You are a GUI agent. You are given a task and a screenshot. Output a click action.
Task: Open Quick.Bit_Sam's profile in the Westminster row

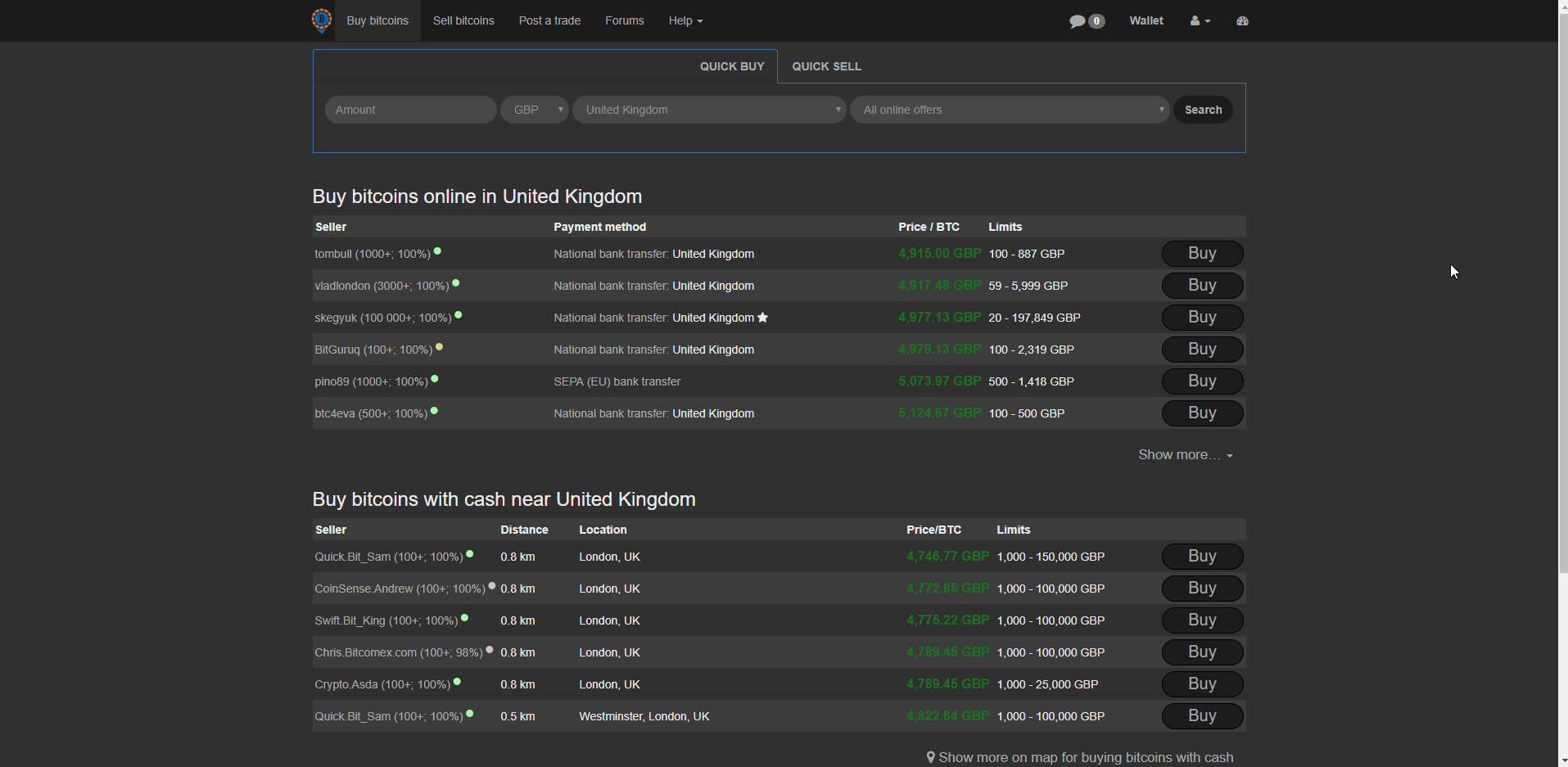click(389, 717)
